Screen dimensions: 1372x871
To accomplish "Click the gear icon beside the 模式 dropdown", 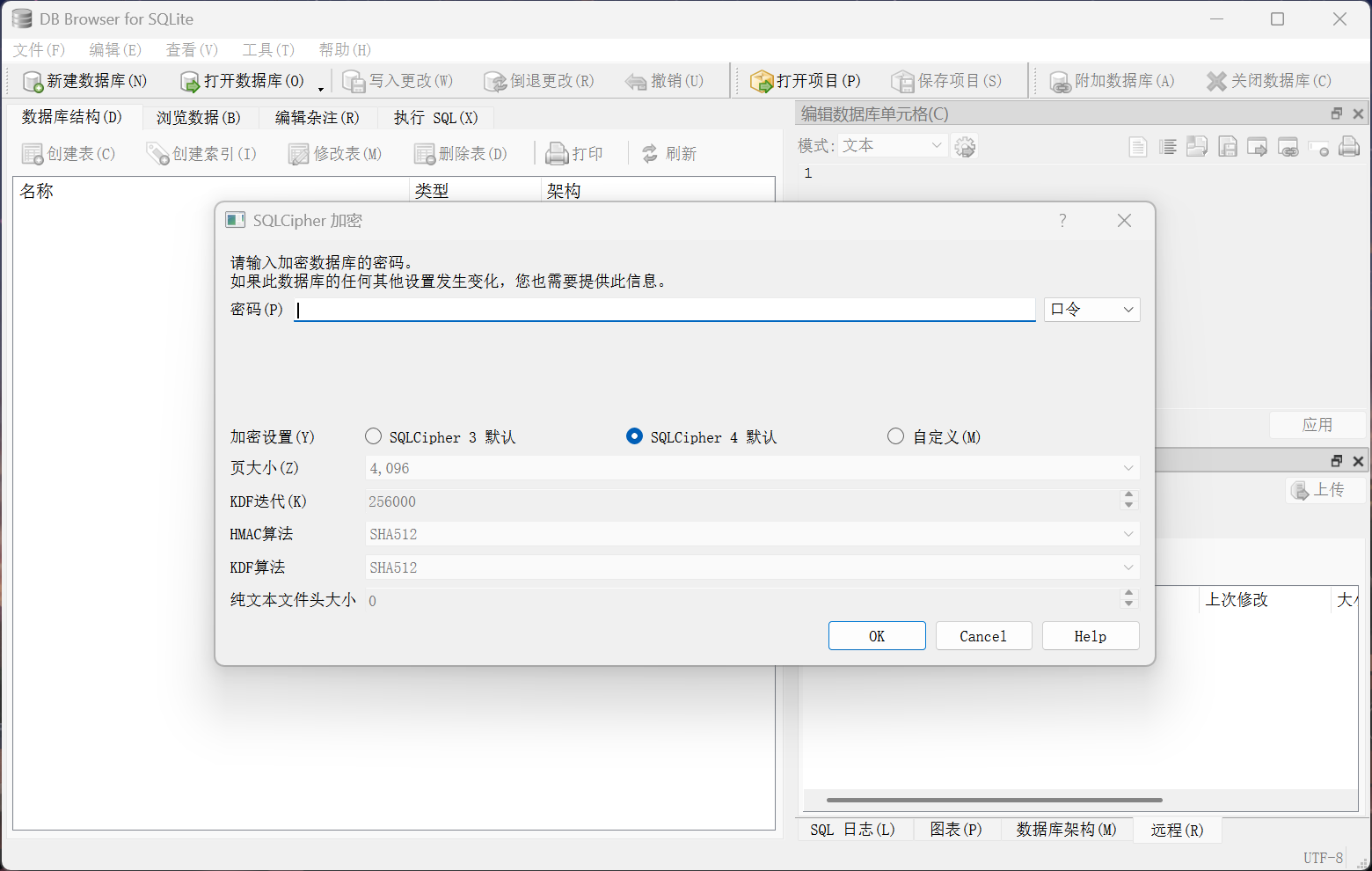I will tap(965, 147).
